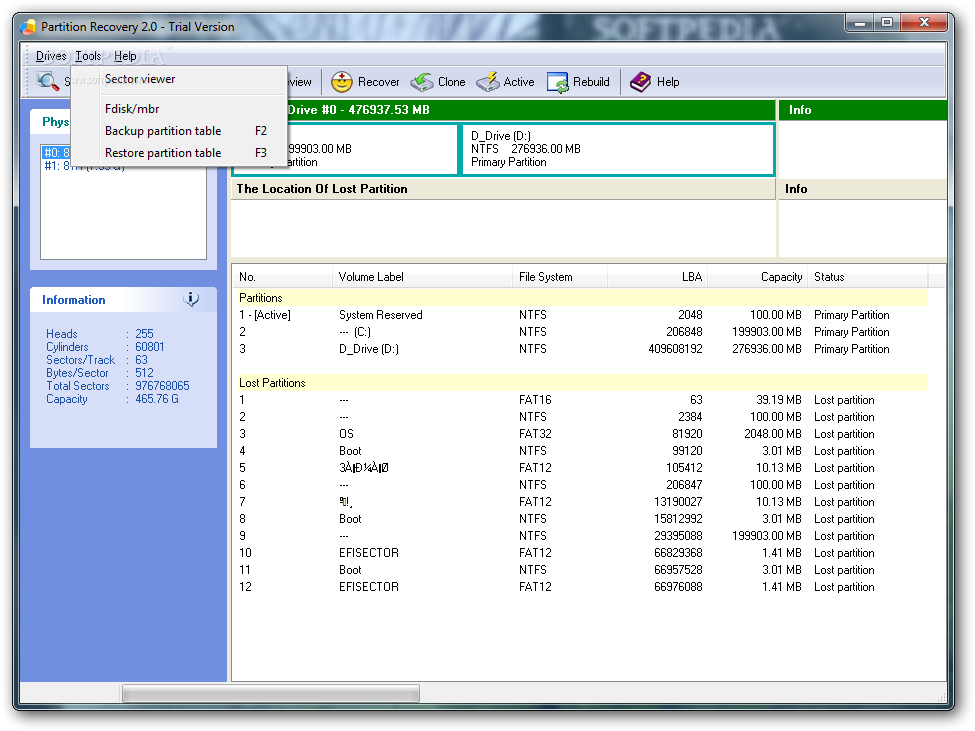975x731 pixels.
Task: Open the Help menu
Action: click(125, 56)
